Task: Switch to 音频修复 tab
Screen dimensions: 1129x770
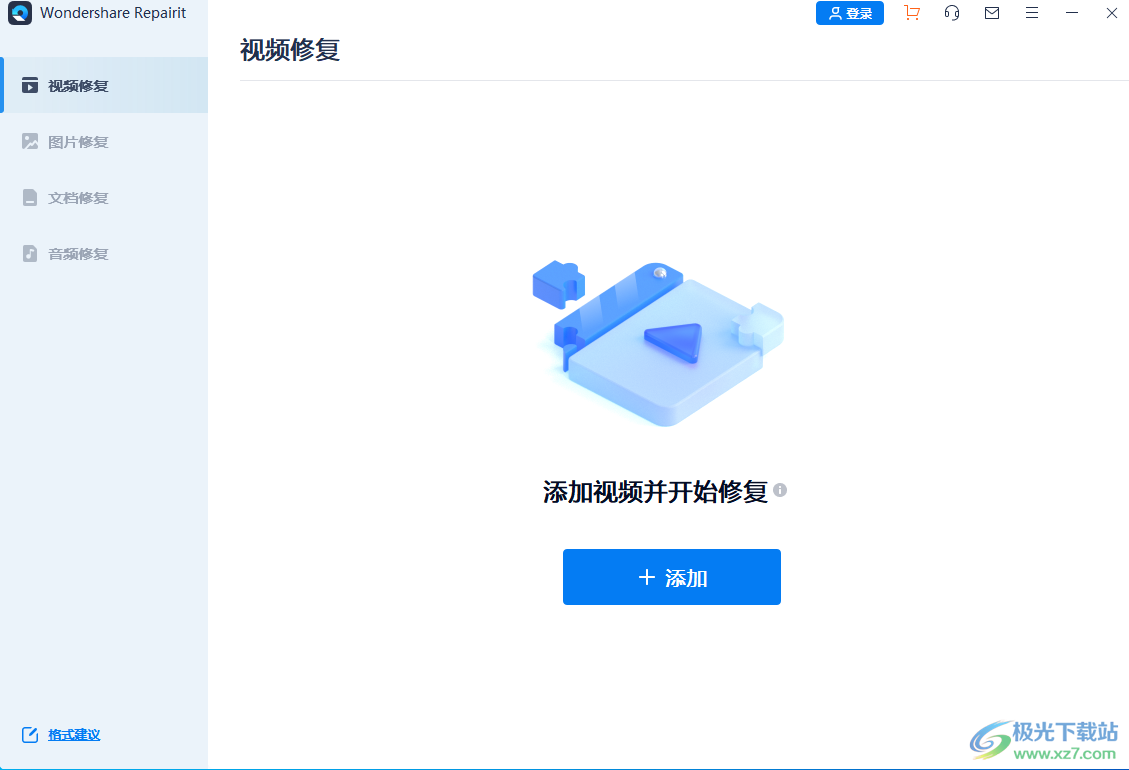Action: (104, 254)
